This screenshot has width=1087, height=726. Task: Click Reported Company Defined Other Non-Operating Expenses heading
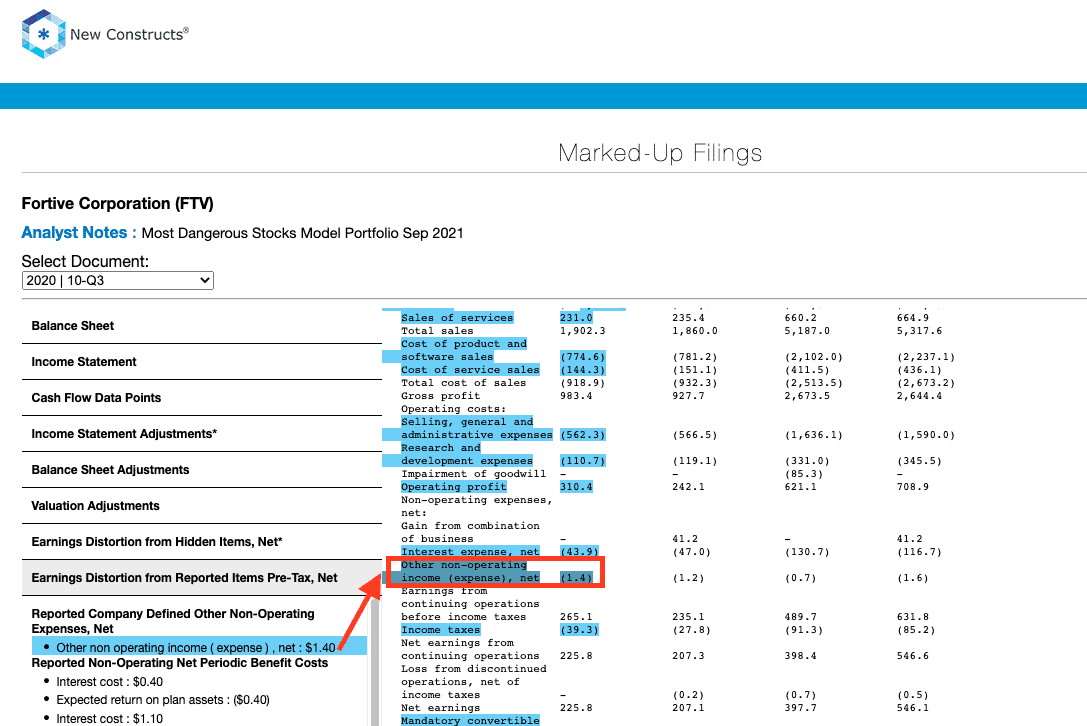click(x=173, y=621)
